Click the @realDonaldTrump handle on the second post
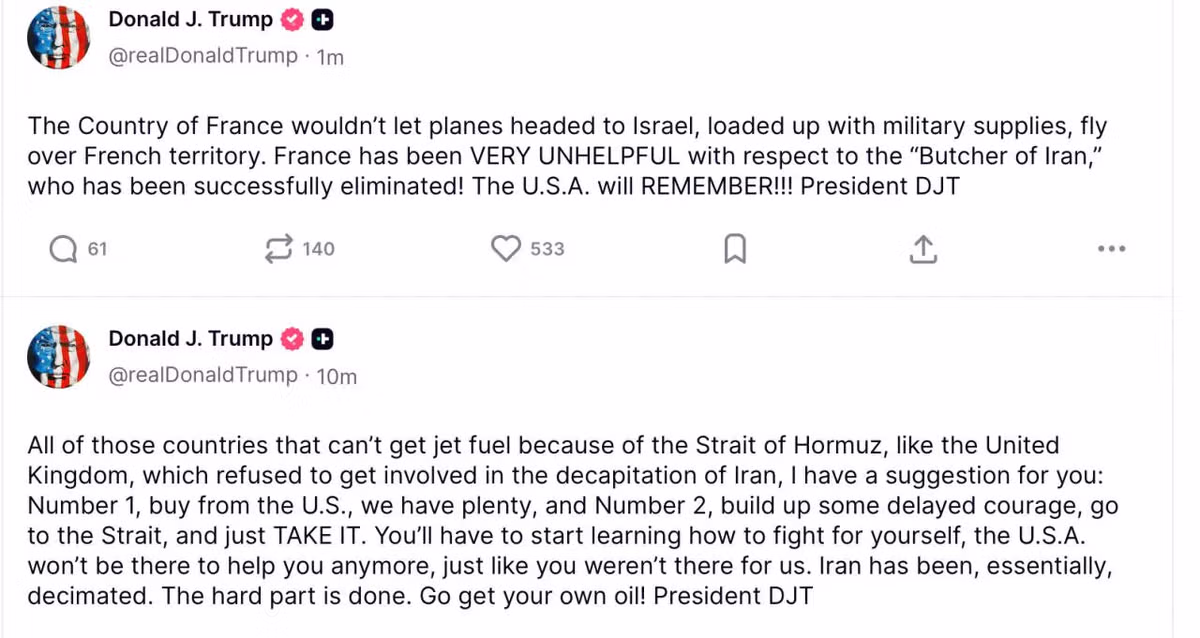1200x638 pixels. pos(203,376)
